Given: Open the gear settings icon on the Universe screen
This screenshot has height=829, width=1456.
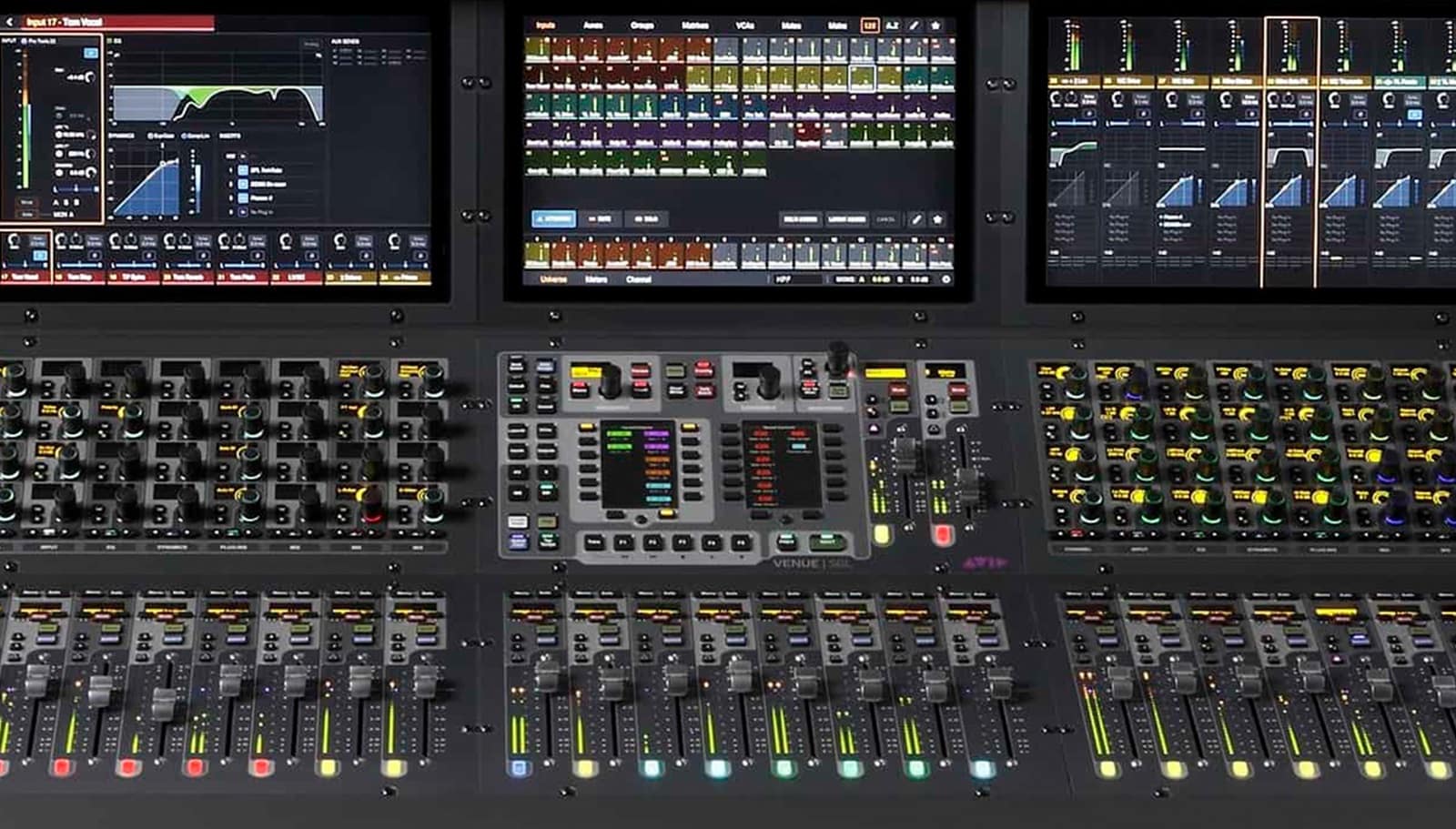Looking at the screenshot, I should 946,279.
